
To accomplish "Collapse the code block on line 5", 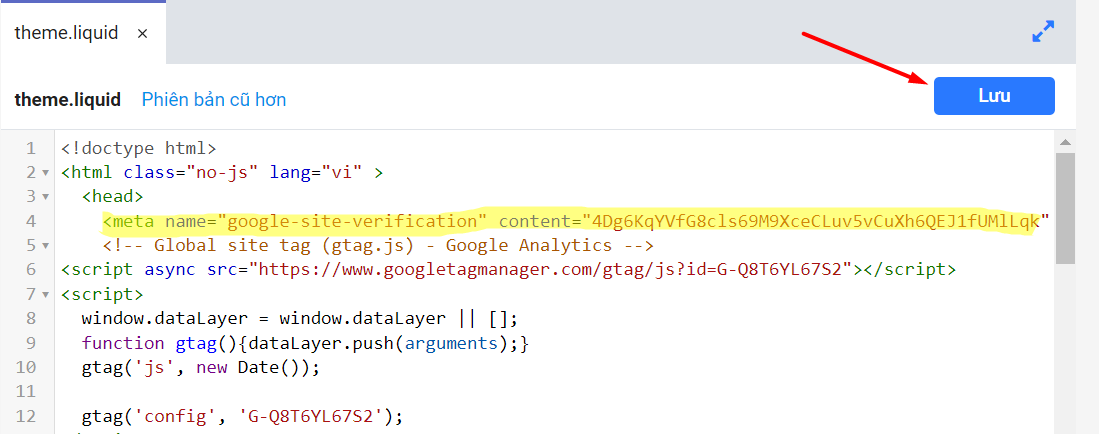I will tap(46, 245).
